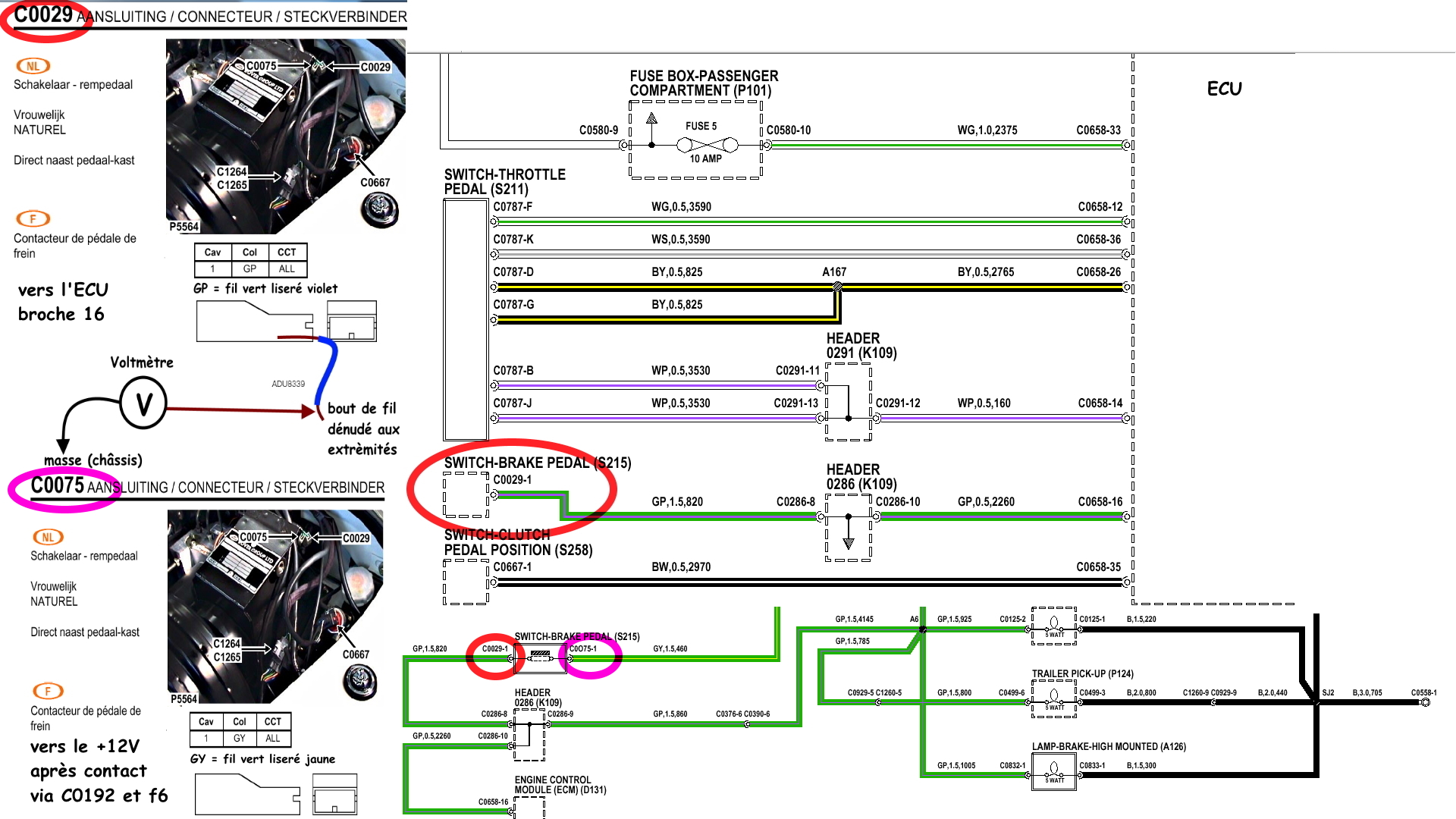Click the GY cell in C0075 table
This screenshot has width=1456, height=819.
[239, 738]
